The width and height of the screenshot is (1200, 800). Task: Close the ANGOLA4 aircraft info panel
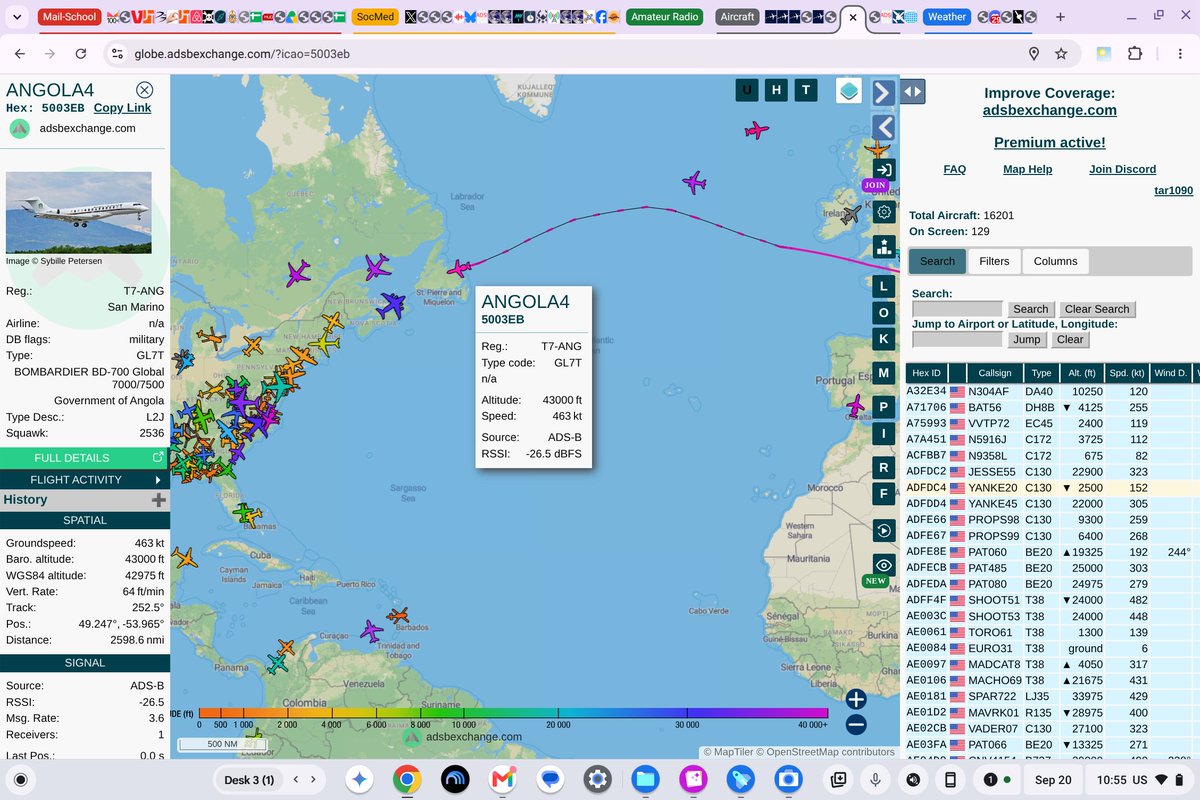[145, 90]
